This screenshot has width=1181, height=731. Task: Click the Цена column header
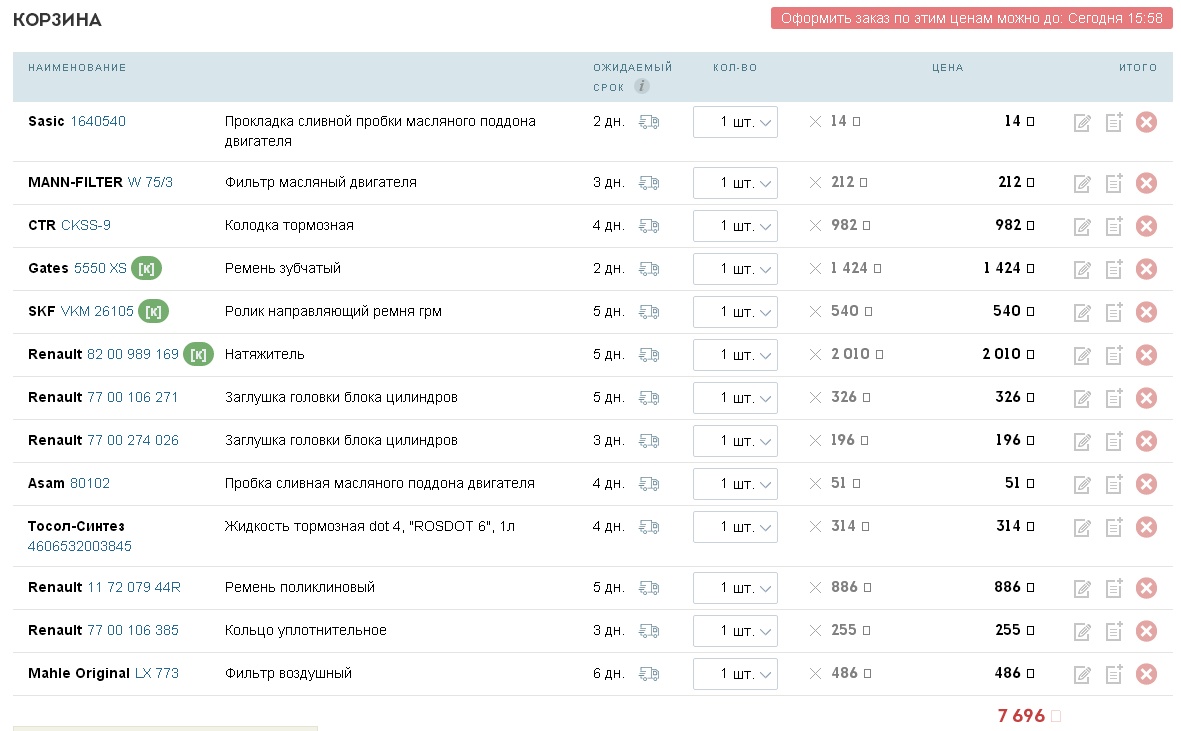pos(948,68)
